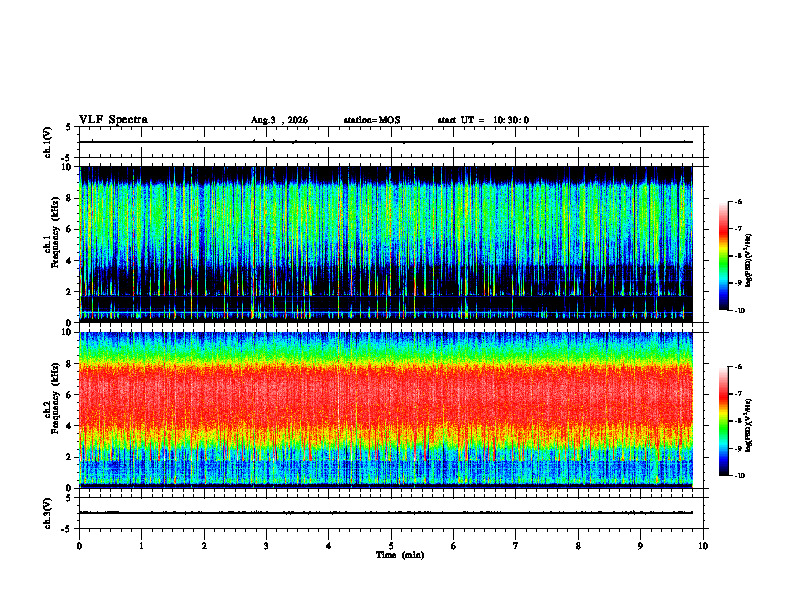Image resolution: width=792 pixels, height=612 pixels.
Task: Click the '10' kHz tick on ch.1 spectrogram
Action: pos(68,167)
